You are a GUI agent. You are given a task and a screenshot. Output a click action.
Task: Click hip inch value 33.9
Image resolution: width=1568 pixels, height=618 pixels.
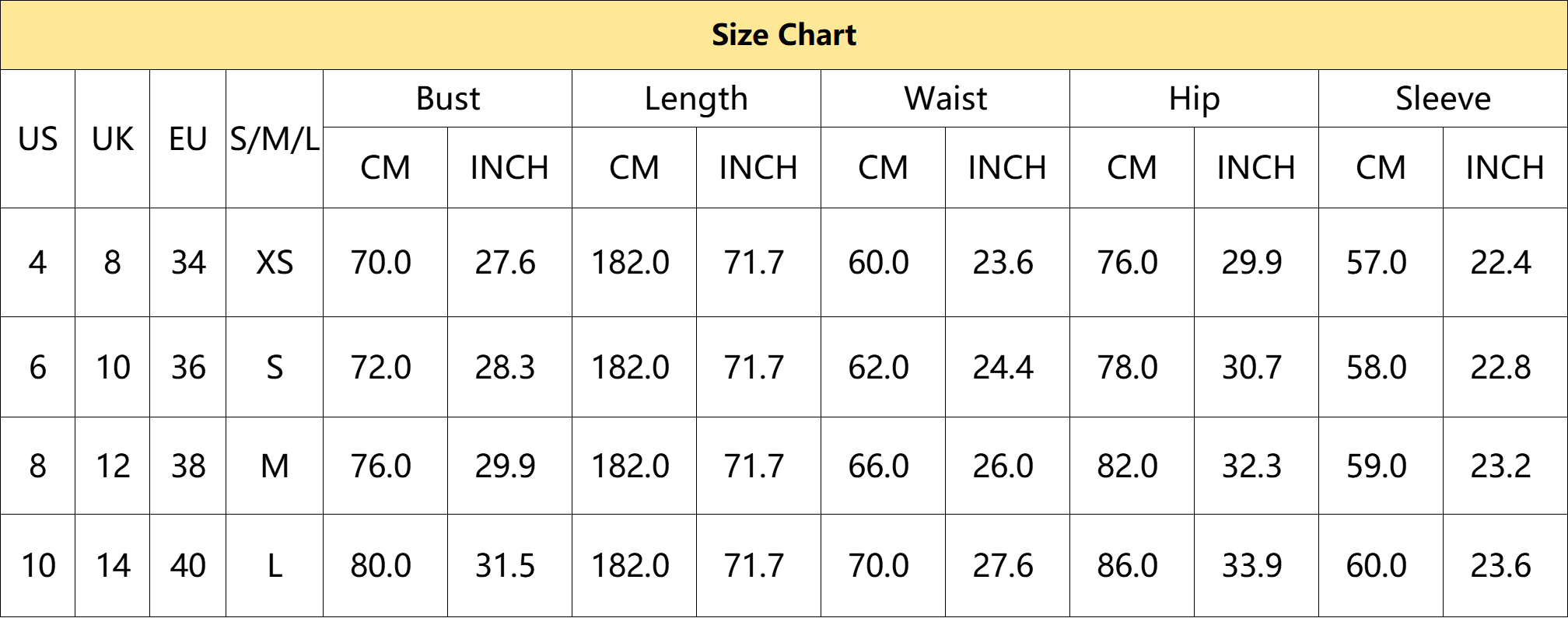pyautogui.click(x=1251, y=565)
